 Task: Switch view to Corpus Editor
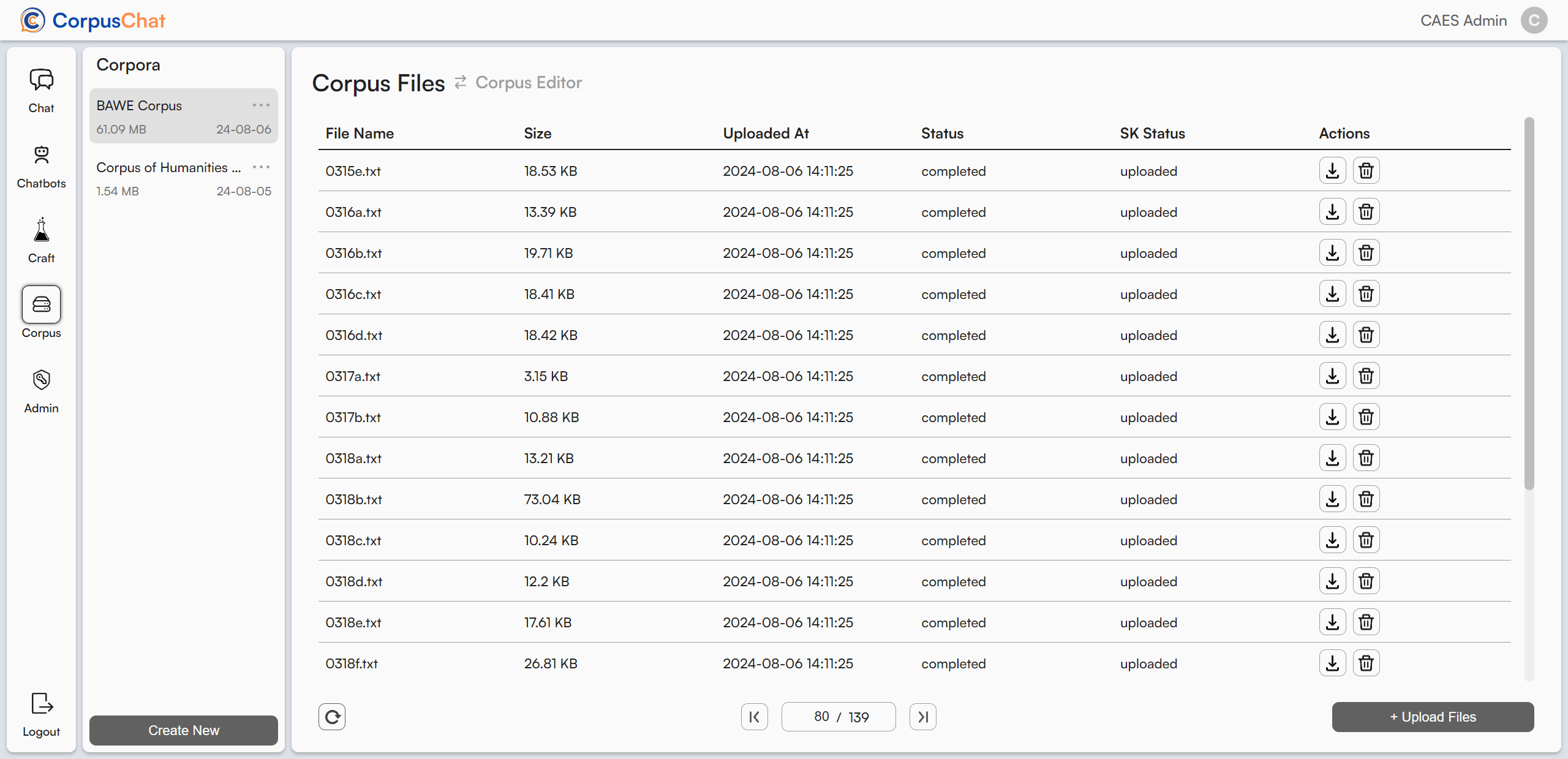[528, 83]
